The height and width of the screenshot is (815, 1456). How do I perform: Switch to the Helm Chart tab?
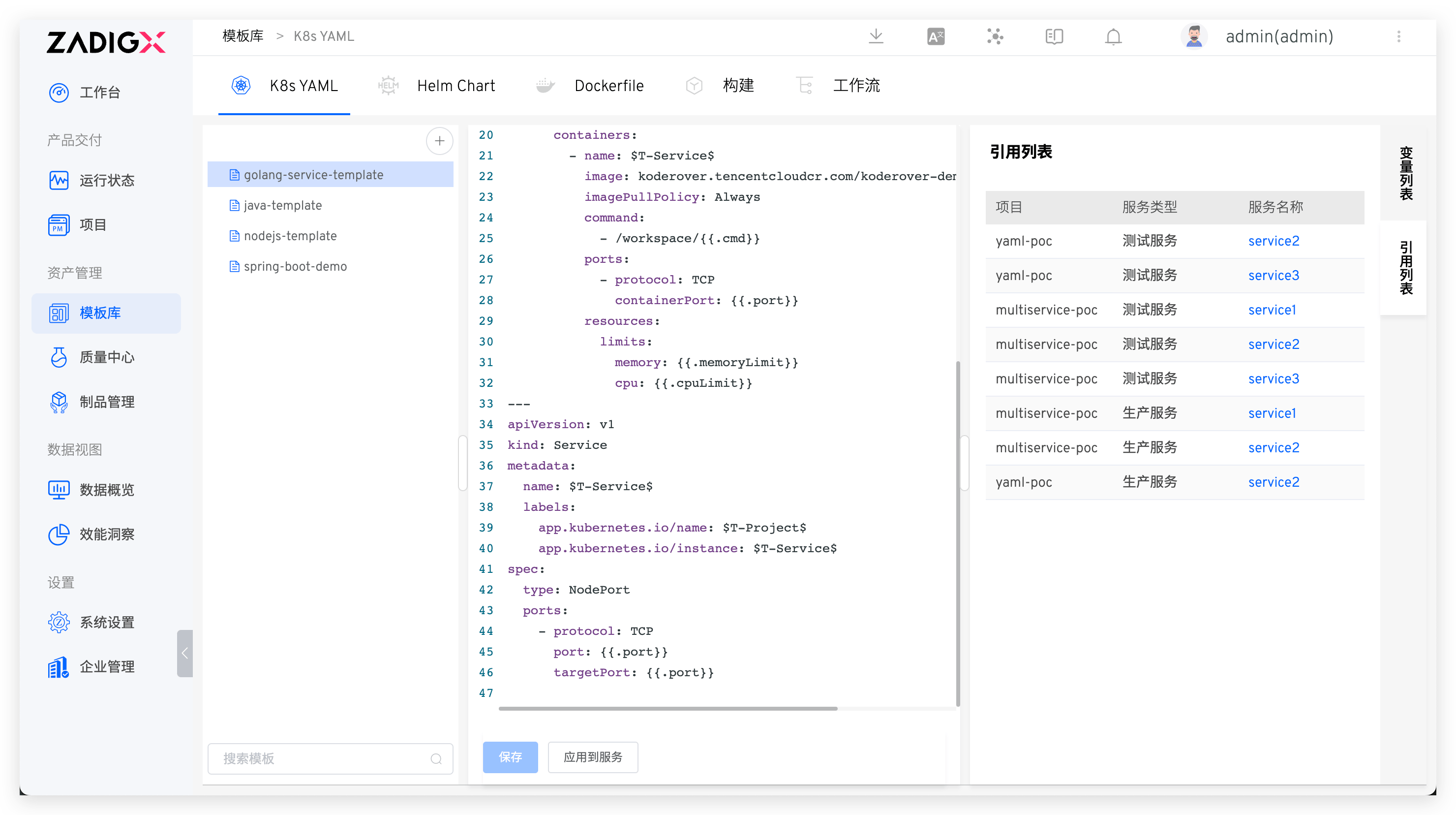tap(455, 86)
